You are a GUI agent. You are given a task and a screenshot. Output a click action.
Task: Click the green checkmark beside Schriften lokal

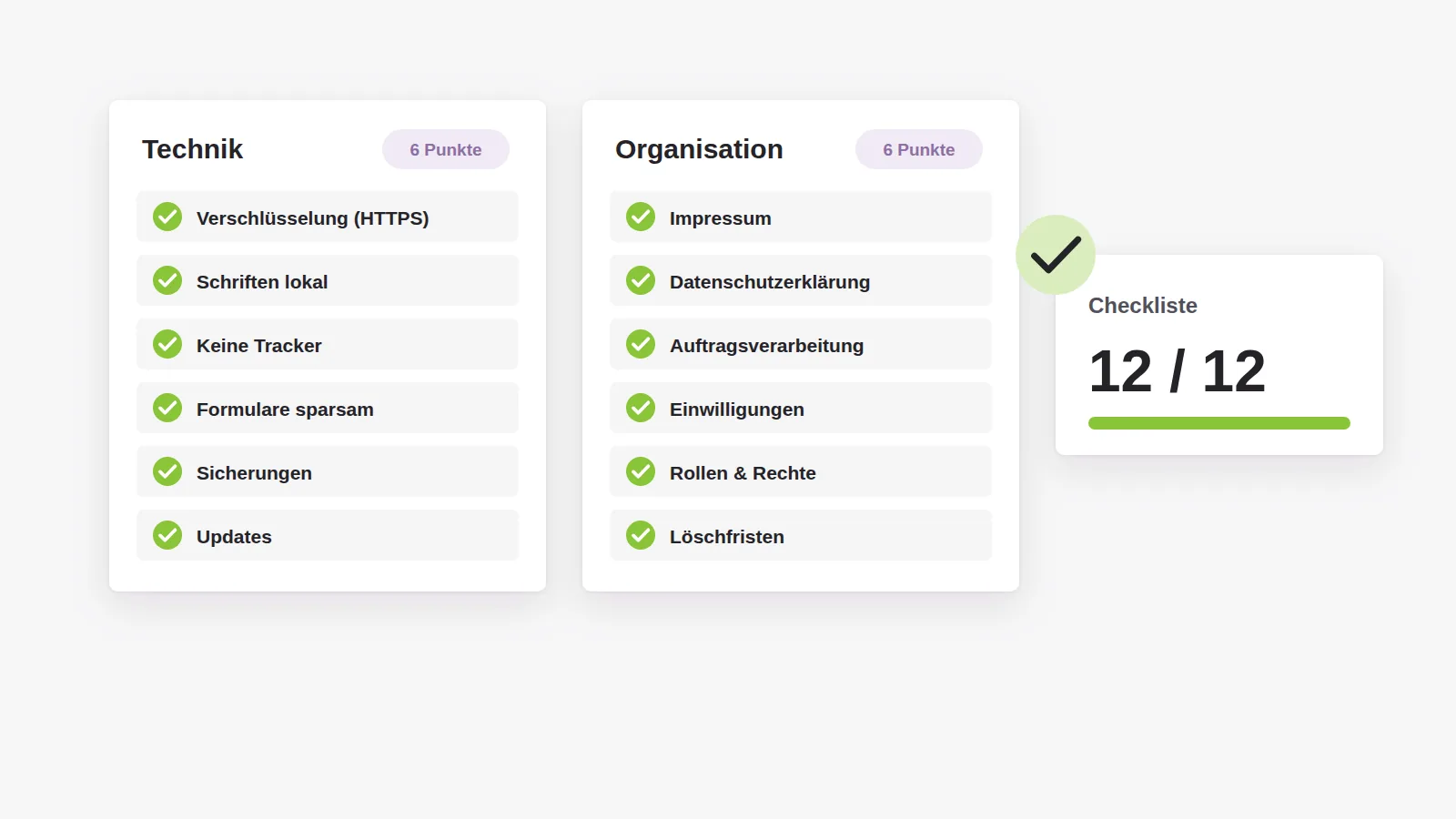167,280
